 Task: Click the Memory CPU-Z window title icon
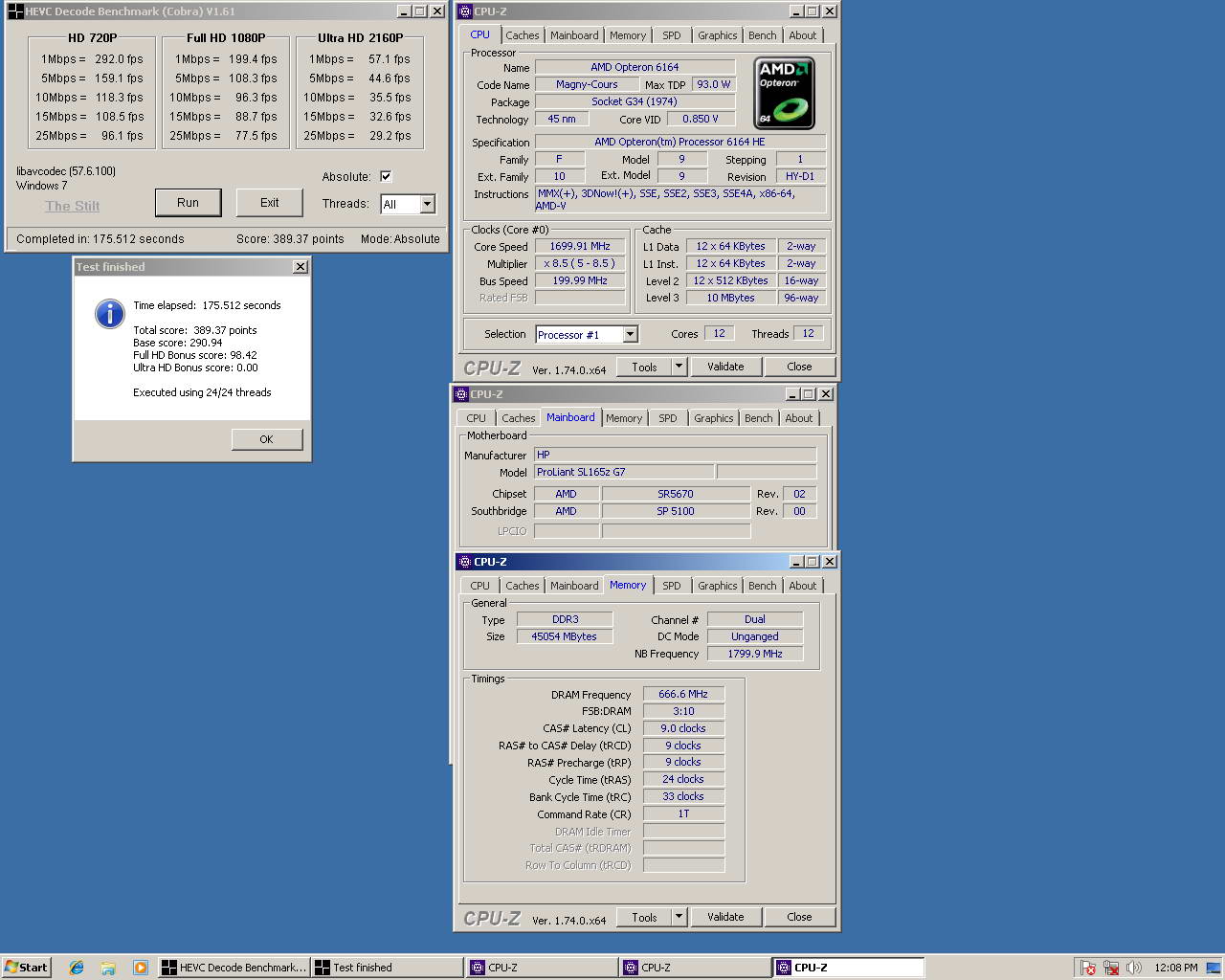coord(465,562)
